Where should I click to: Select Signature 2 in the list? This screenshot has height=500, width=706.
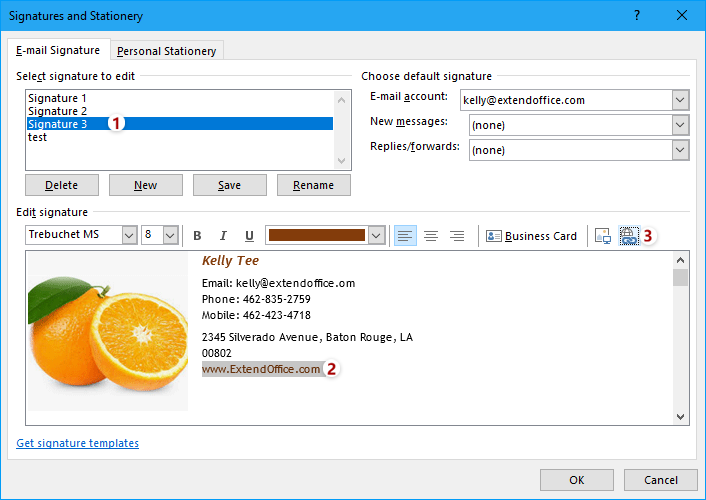click(58, 111)
